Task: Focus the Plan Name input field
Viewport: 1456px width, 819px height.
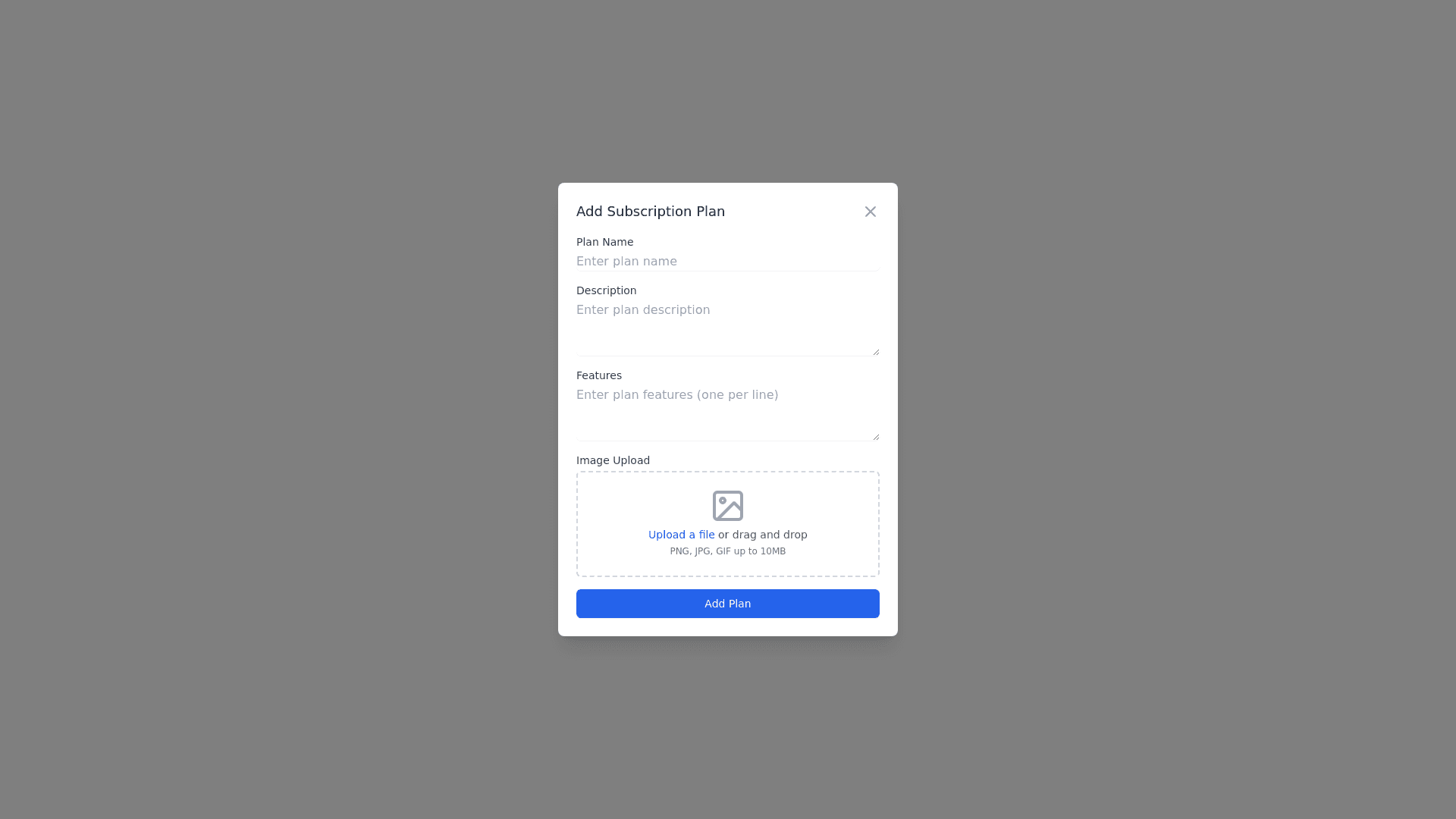Action: point(728,262)
